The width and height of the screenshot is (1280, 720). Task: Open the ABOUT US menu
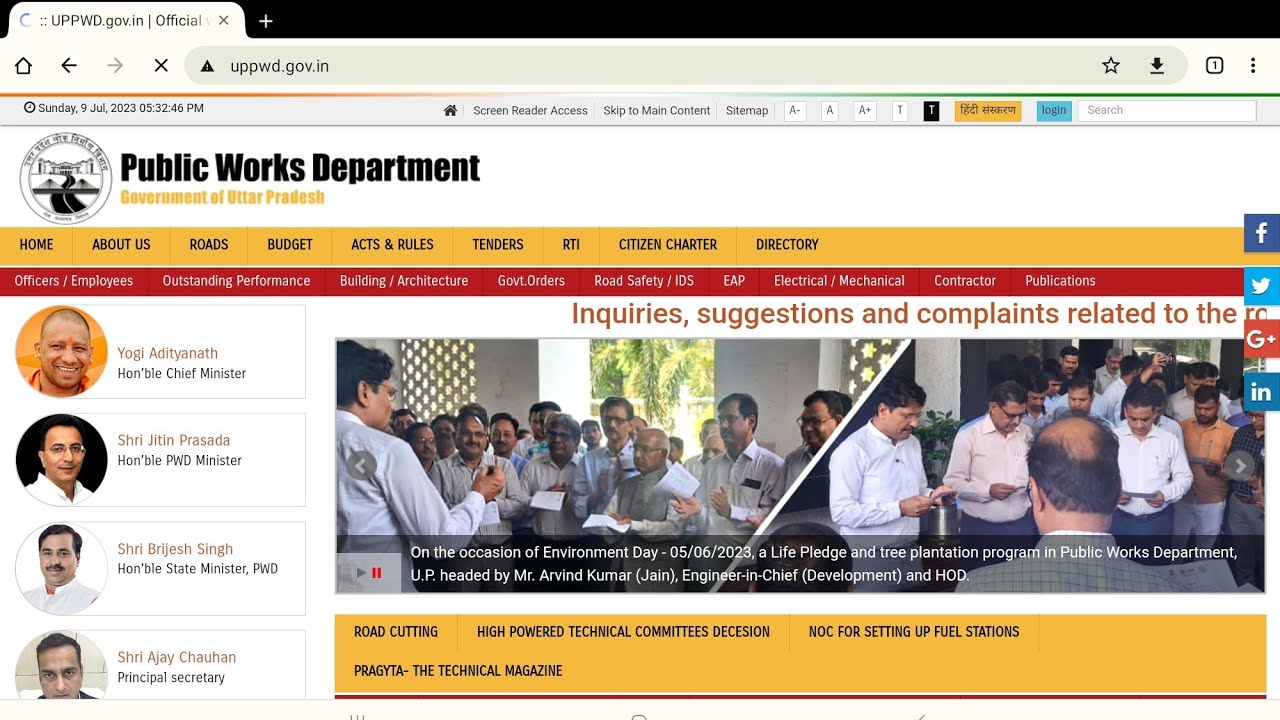[121, 245]
